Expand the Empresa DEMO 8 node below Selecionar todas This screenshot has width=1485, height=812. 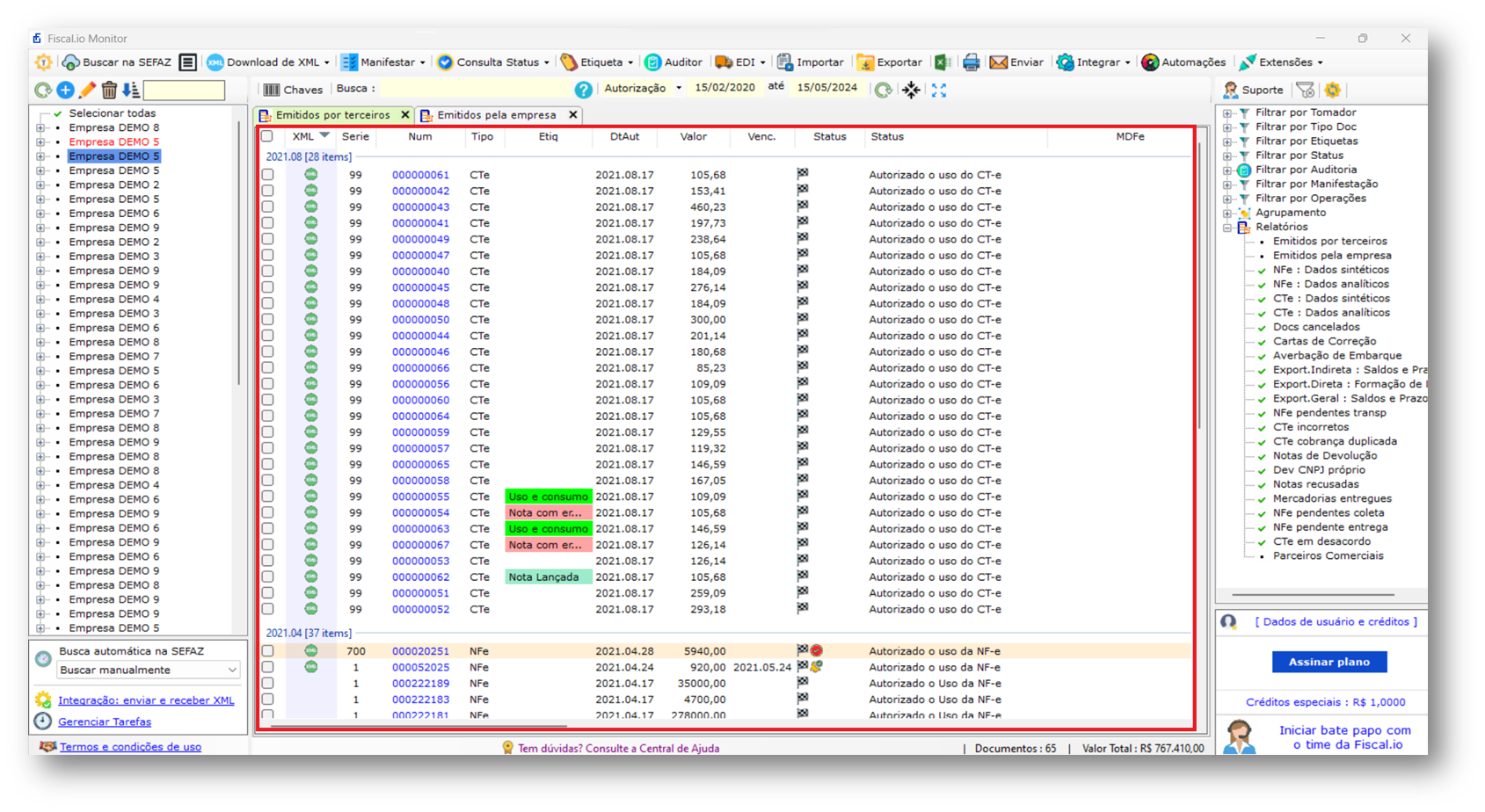click(x=40, y=128)
